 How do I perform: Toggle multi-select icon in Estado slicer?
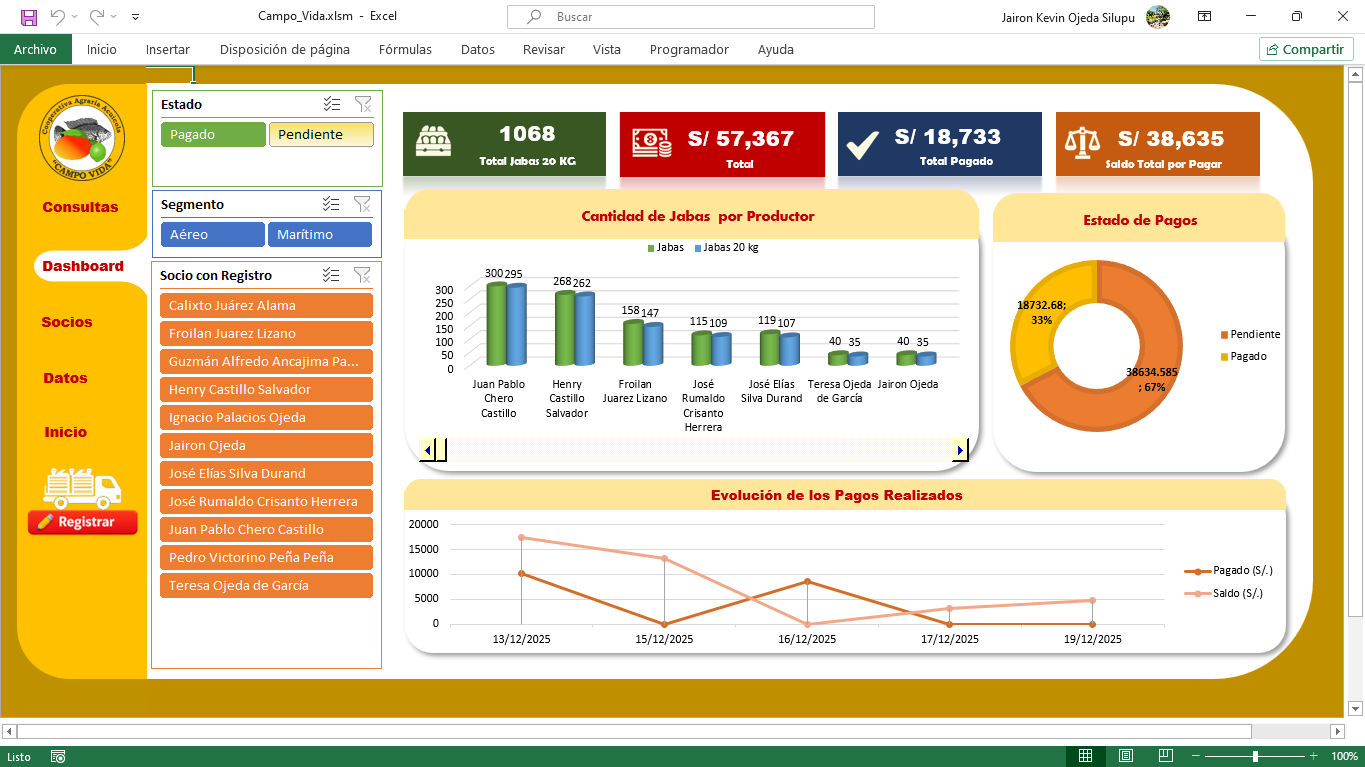click(x=332, y=104)
